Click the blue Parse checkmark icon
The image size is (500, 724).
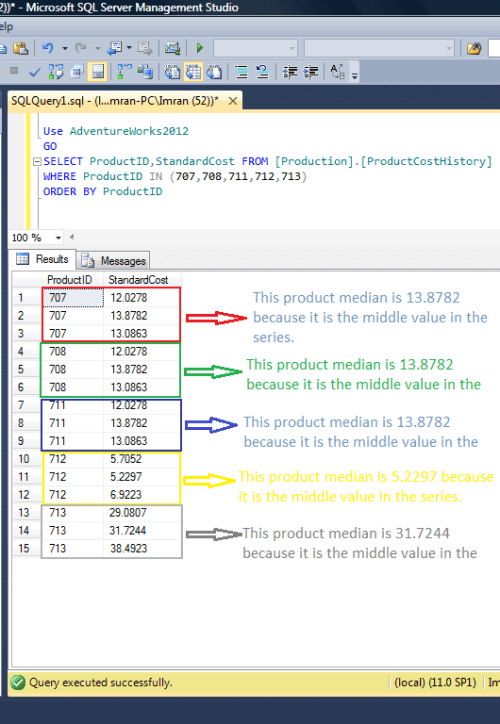(x=35, y=72)
